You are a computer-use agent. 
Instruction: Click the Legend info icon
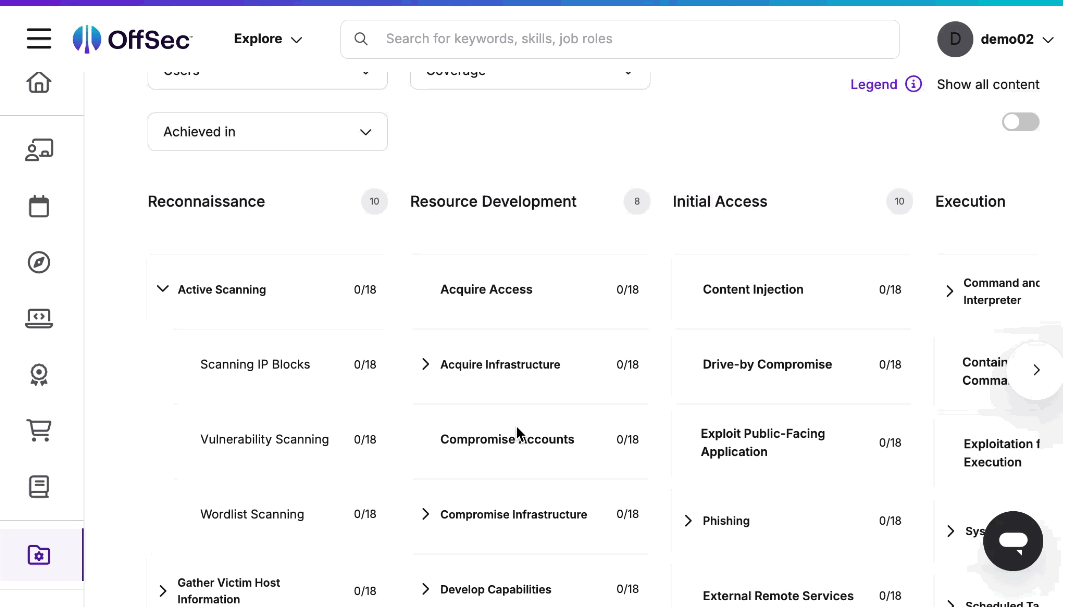(x=913, y=84)
